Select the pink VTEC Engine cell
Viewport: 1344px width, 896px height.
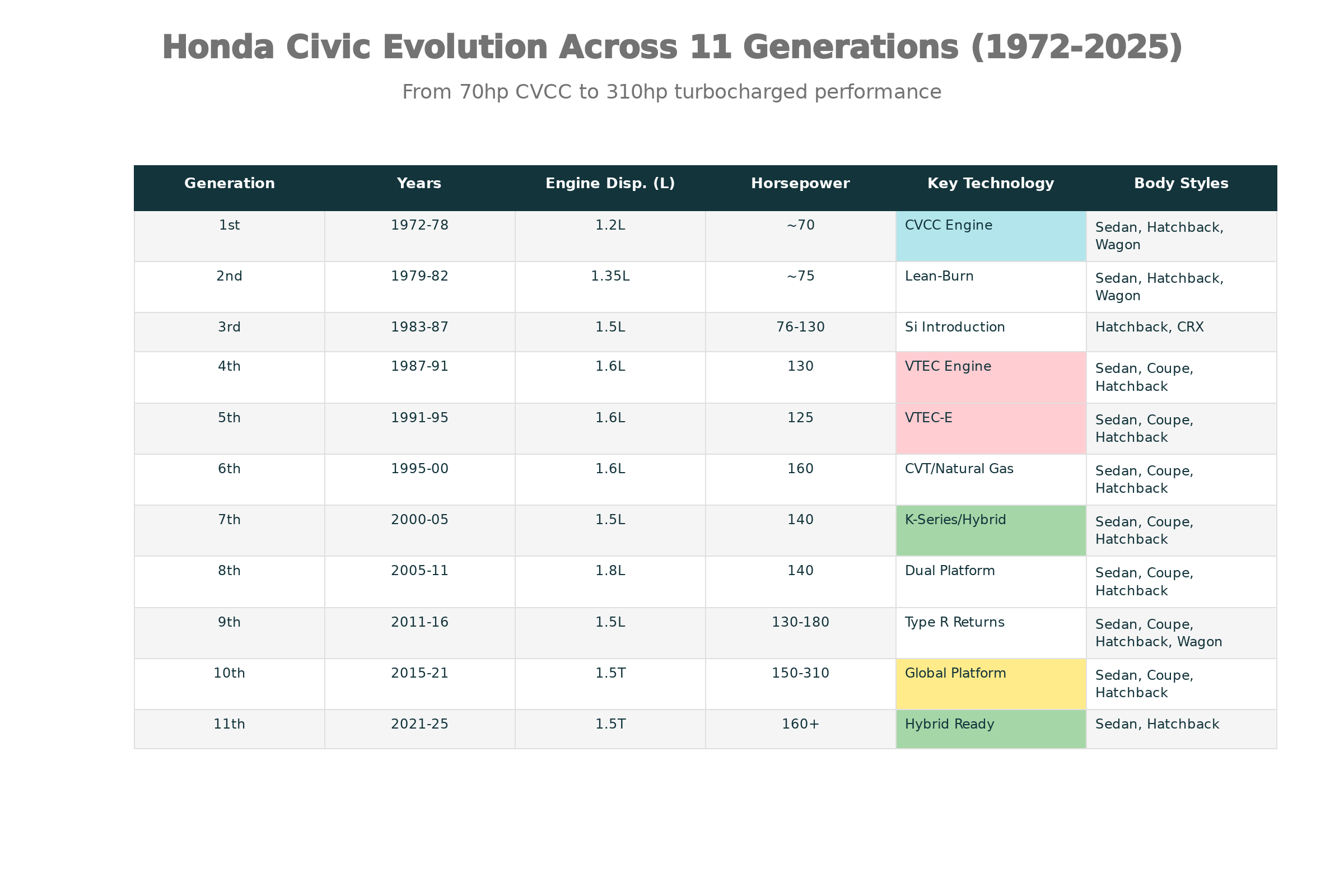tap(990, 376)
